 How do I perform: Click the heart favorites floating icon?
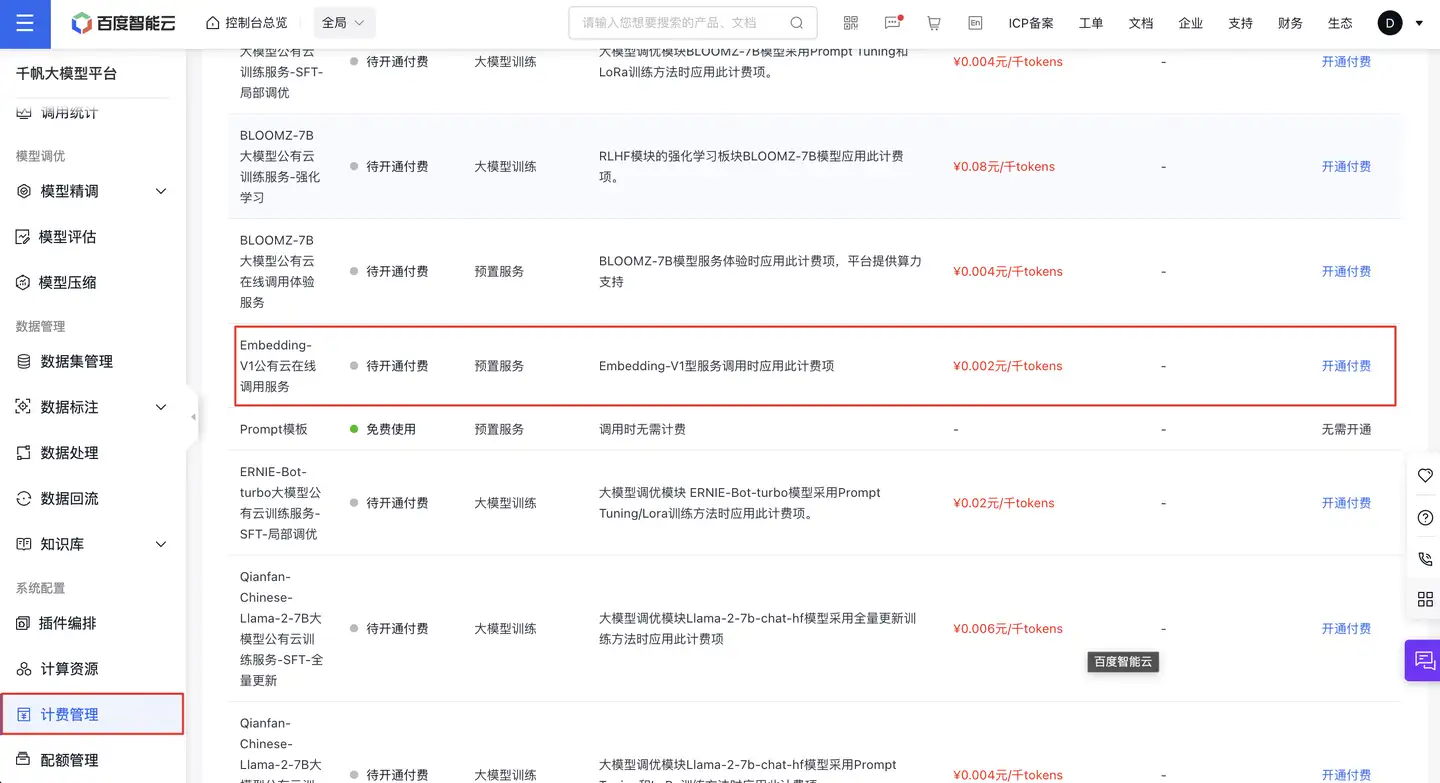pos(1426,476)
